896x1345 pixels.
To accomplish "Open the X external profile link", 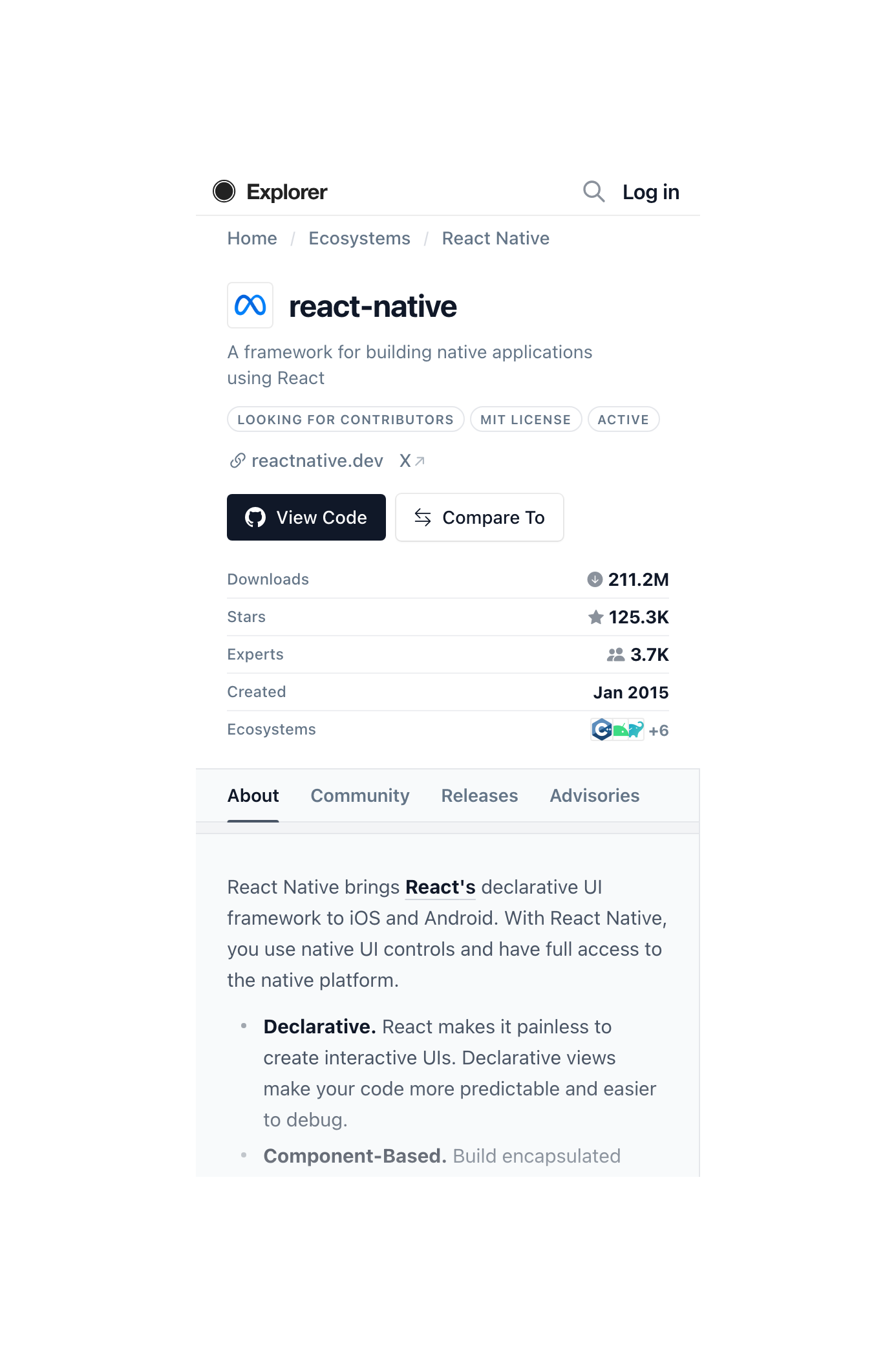I will point(412,460).
